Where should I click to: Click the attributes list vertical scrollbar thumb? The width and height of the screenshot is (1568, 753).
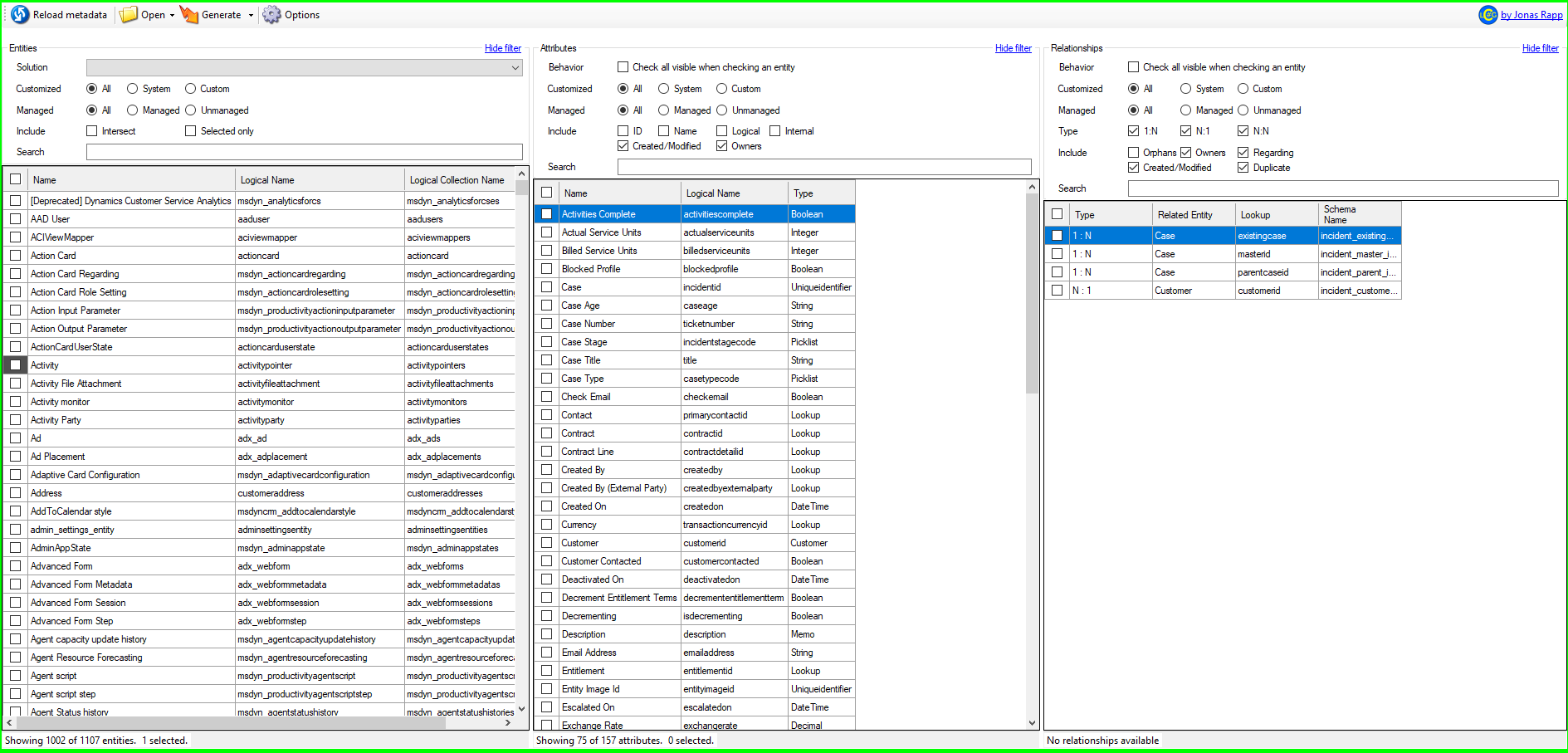[x=1033, y=293]
